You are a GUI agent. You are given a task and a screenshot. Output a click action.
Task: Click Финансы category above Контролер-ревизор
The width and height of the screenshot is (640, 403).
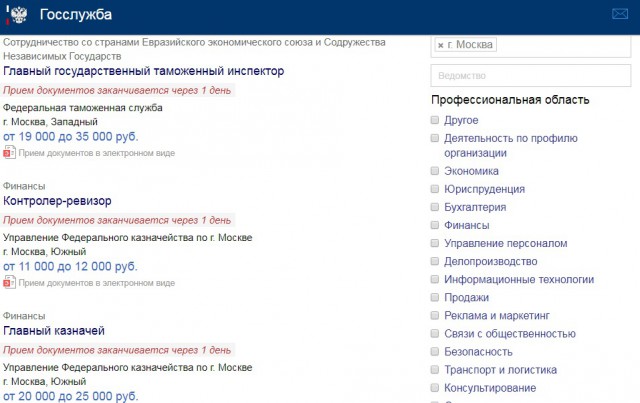click(24, 186)
